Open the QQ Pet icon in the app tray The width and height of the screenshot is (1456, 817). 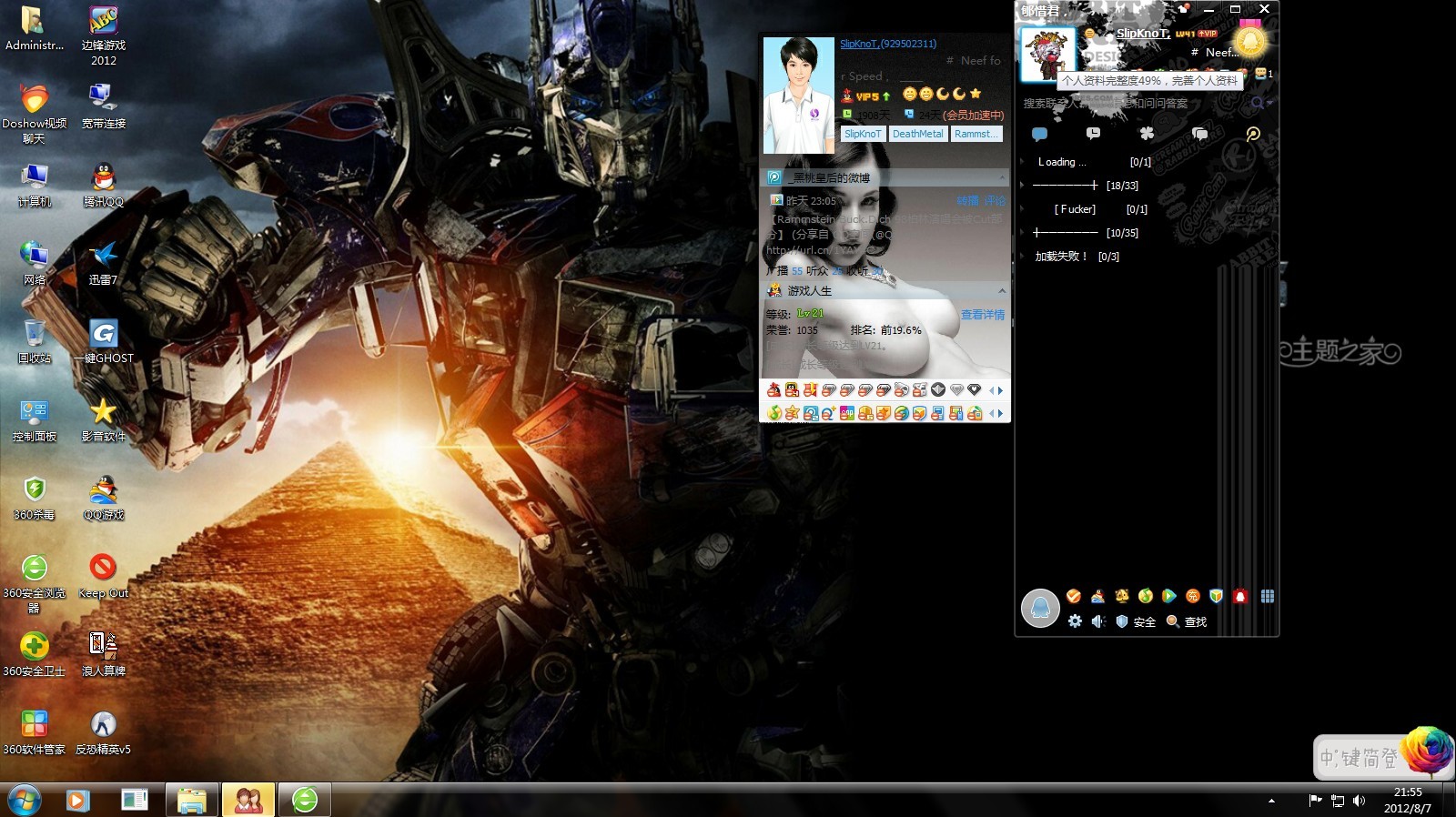tap(1121, 596)
